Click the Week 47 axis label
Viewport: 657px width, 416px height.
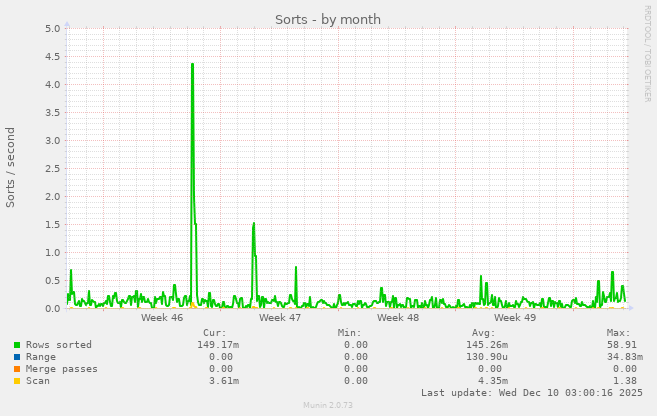280,318
